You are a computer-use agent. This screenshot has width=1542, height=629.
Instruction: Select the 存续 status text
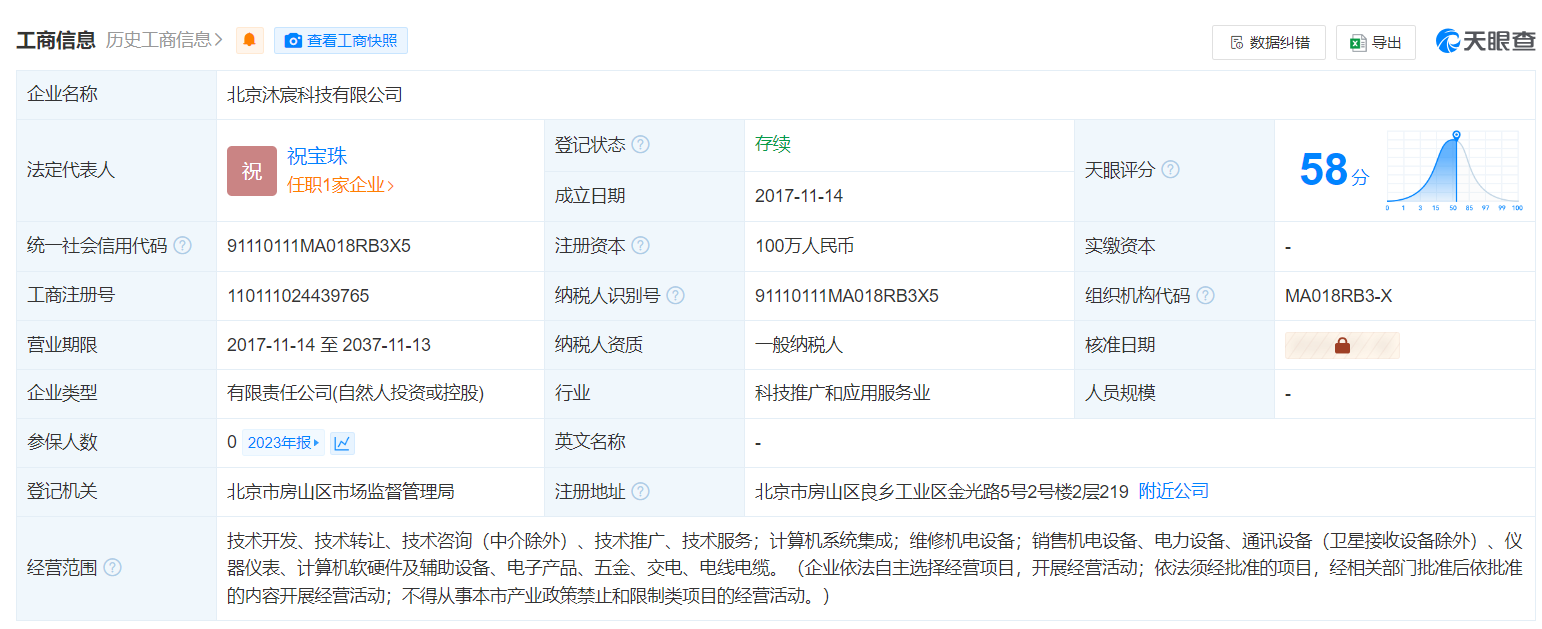pyautogui.click(x=773, y=144)
